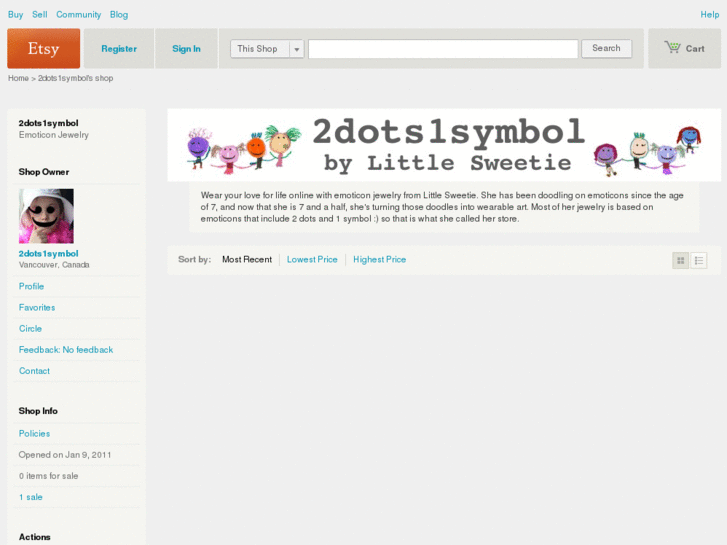The height and width of the screenshot is (545, 727).
Task: Click the '2dots1symbol's shop' breadcrumb text
Action: [76, 78]
